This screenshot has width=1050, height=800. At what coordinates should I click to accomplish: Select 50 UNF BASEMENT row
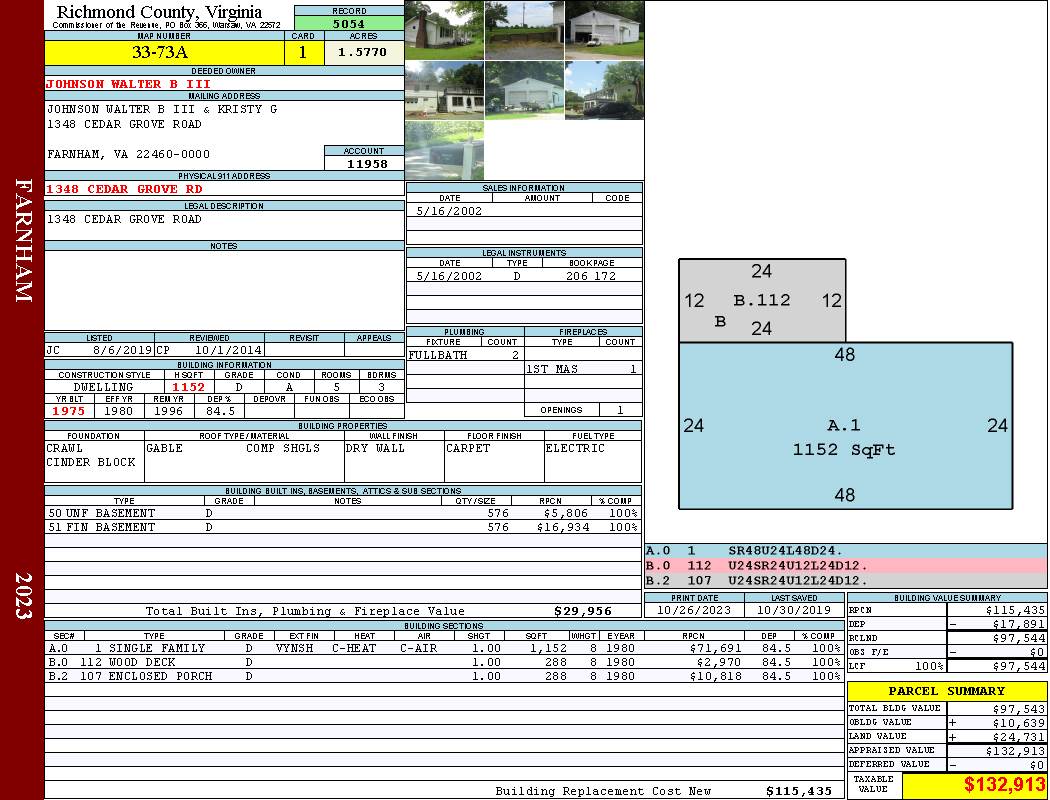coord(343,513)
